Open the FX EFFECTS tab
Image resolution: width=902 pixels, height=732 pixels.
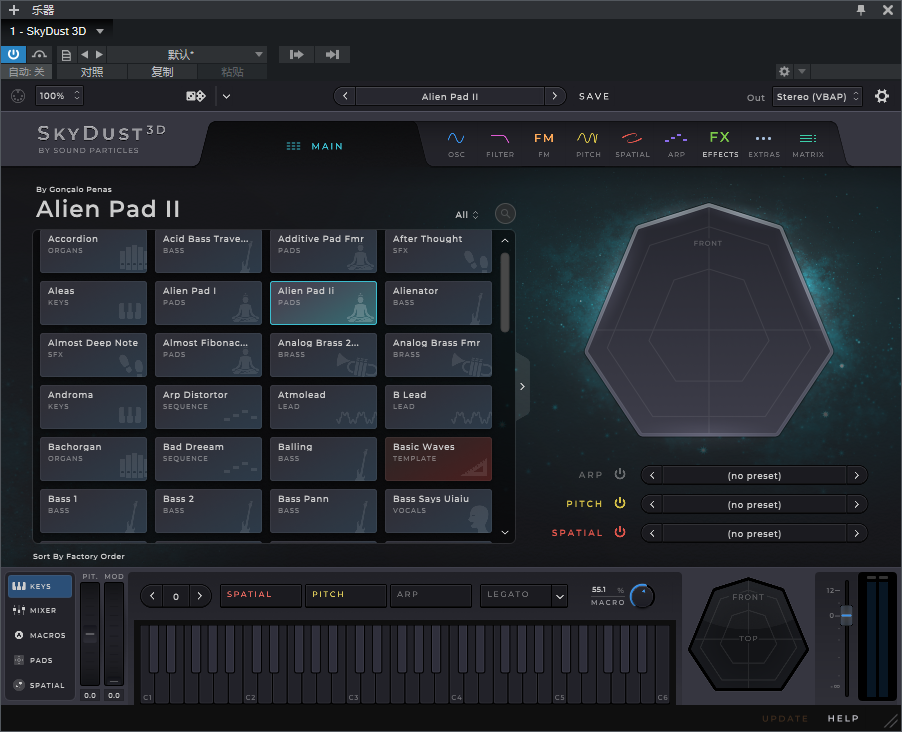(x=720, y=144)
